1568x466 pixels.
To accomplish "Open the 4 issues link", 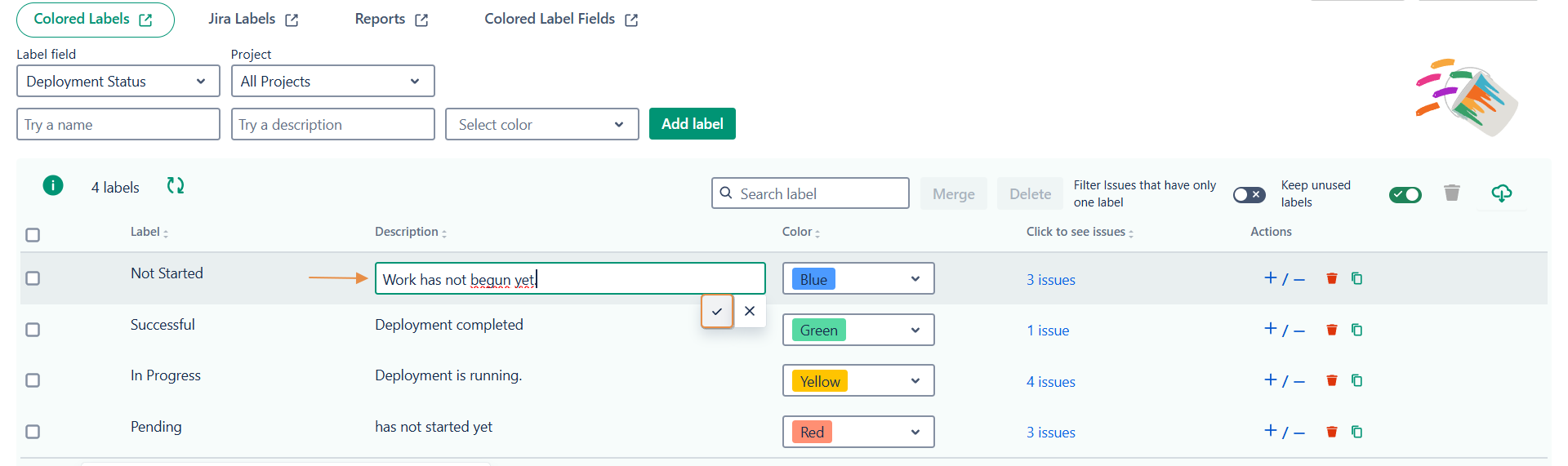I will point(1050,382).
